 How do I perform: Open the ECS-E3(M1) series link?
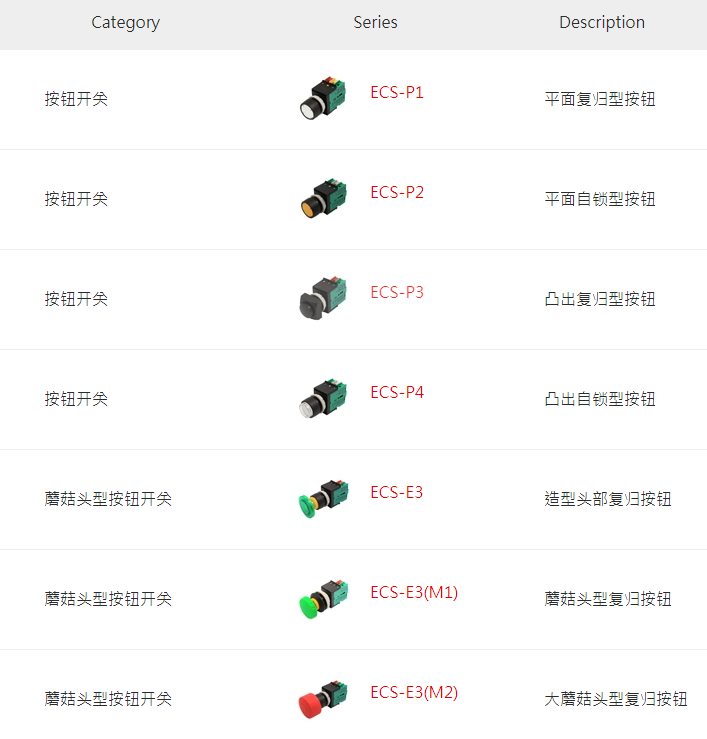point(414,592)
